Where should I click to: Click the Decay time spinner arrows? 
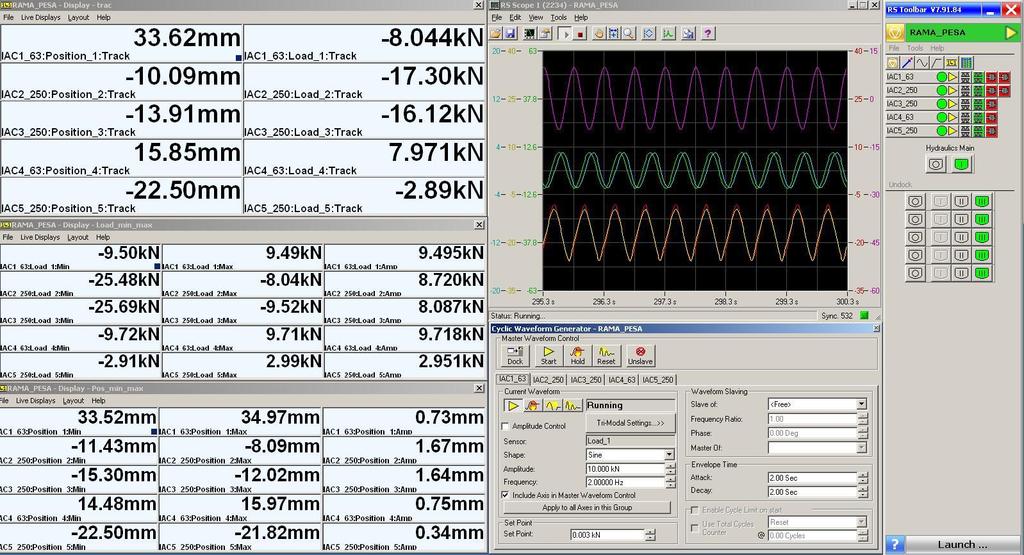point(863,491)
